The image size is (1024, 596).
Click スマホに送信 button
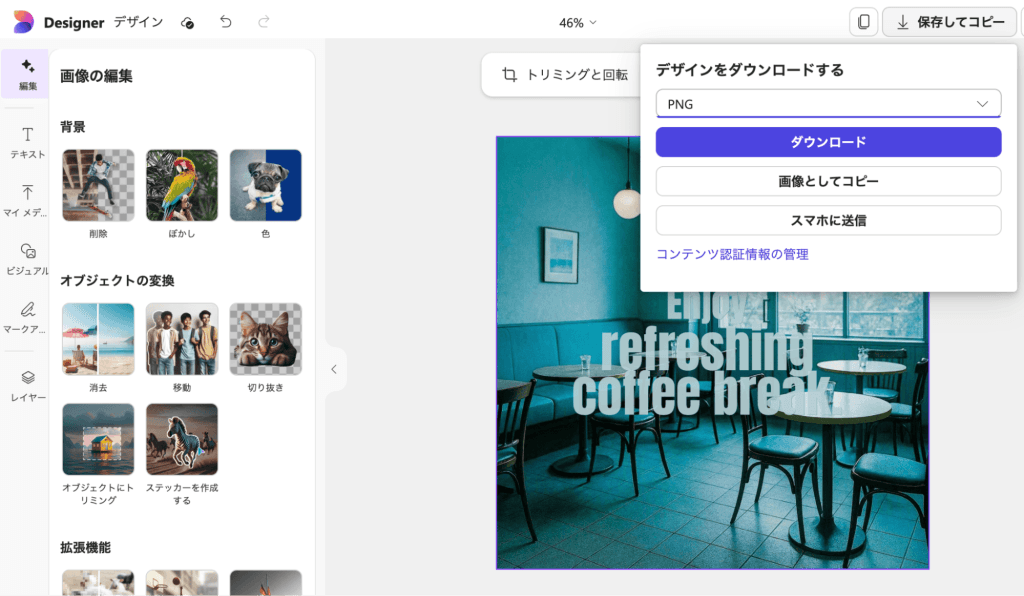pyautogui.click(x=828, y=220)
